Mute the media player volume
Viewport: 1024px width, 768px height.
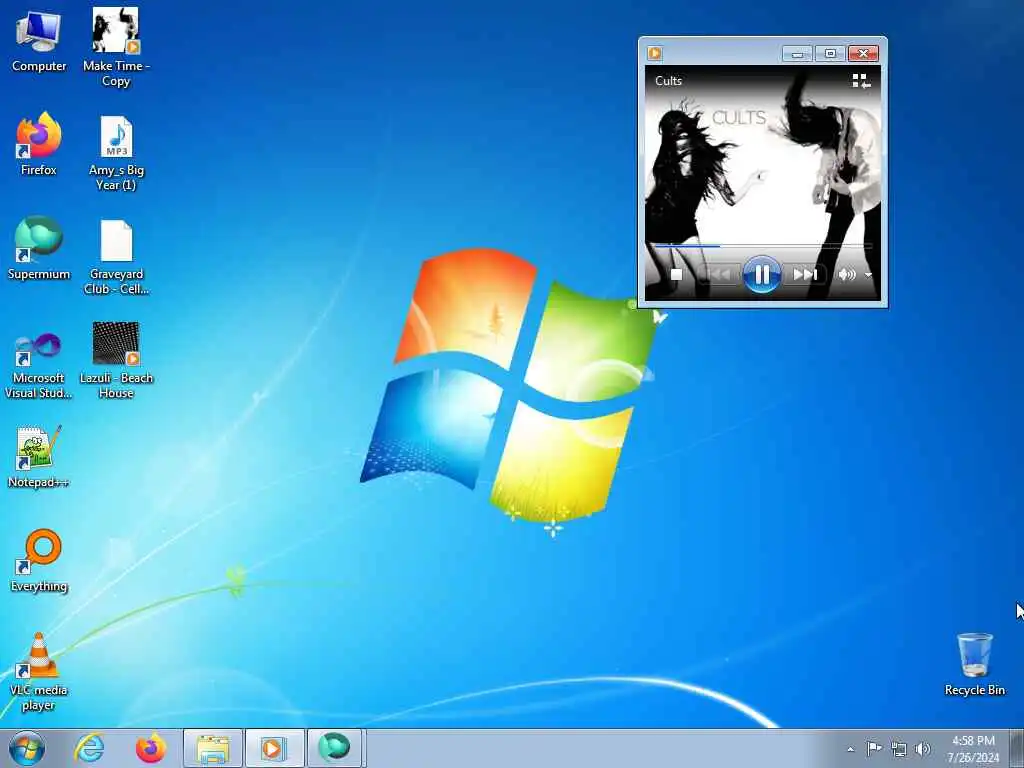point(846,275)
